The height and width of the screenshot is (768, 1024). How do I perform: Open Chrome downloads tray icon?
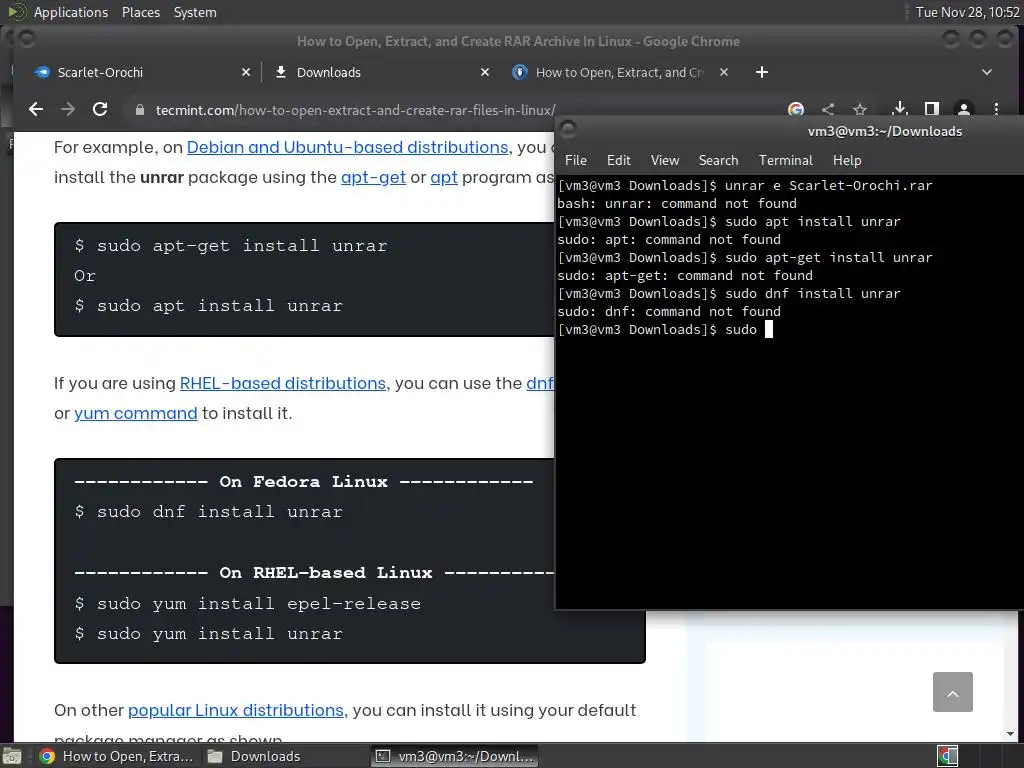899,108
